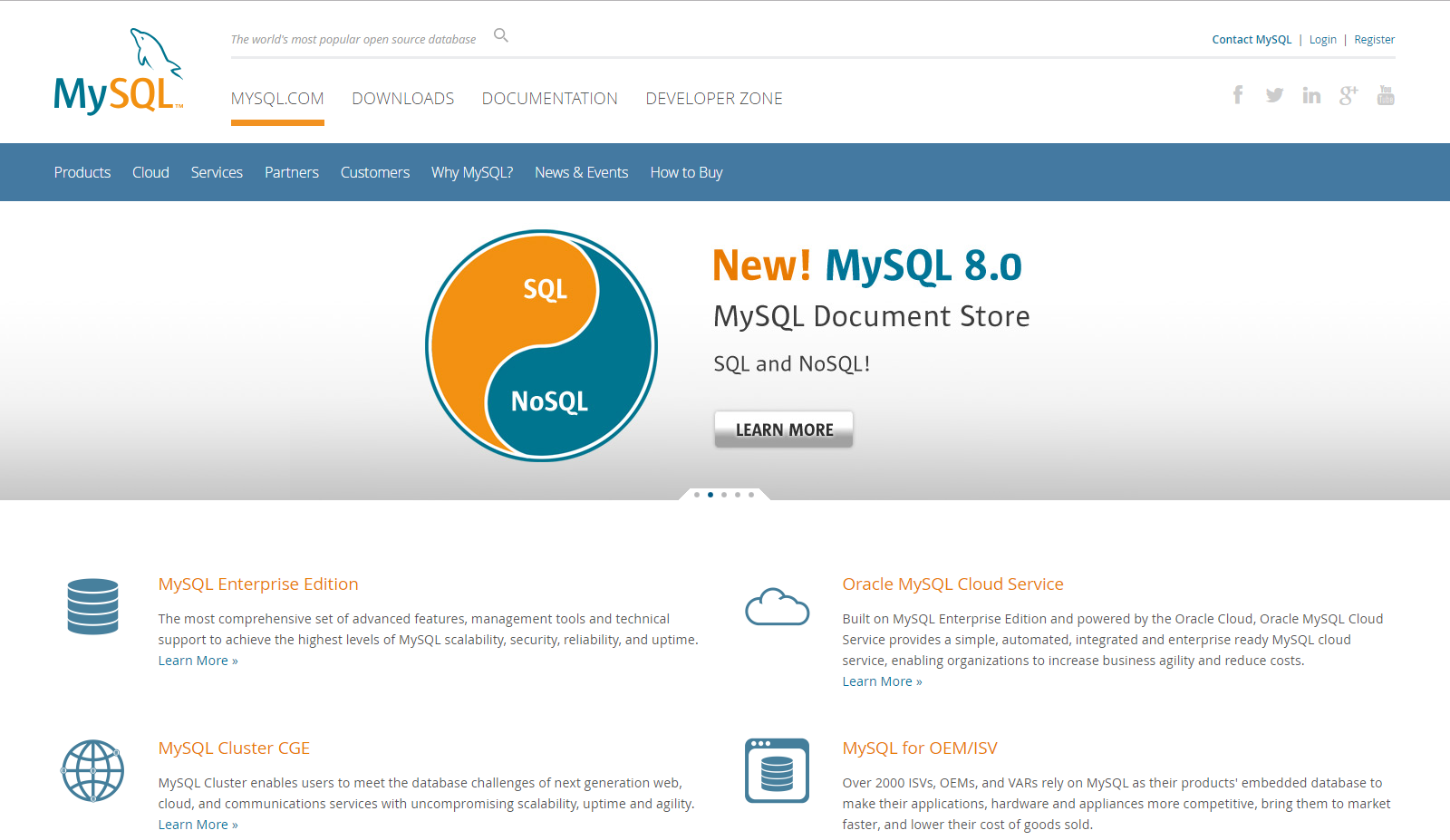This screenshot has height=840, width=1450.
Task: Open the MySQL LinkedIn icon
Action: point(1311,95)
